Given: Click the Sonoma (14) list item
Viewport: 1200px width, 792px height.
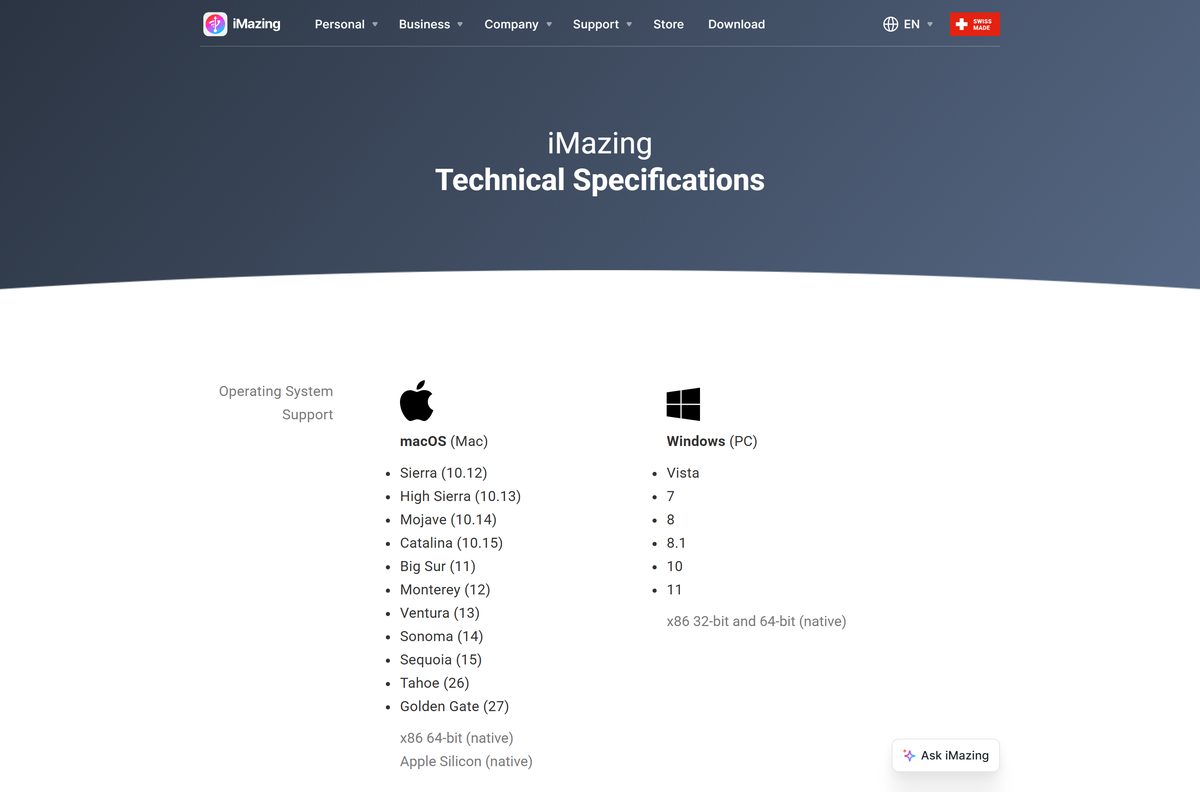Looking at the screenshot, I should (441, 636).
